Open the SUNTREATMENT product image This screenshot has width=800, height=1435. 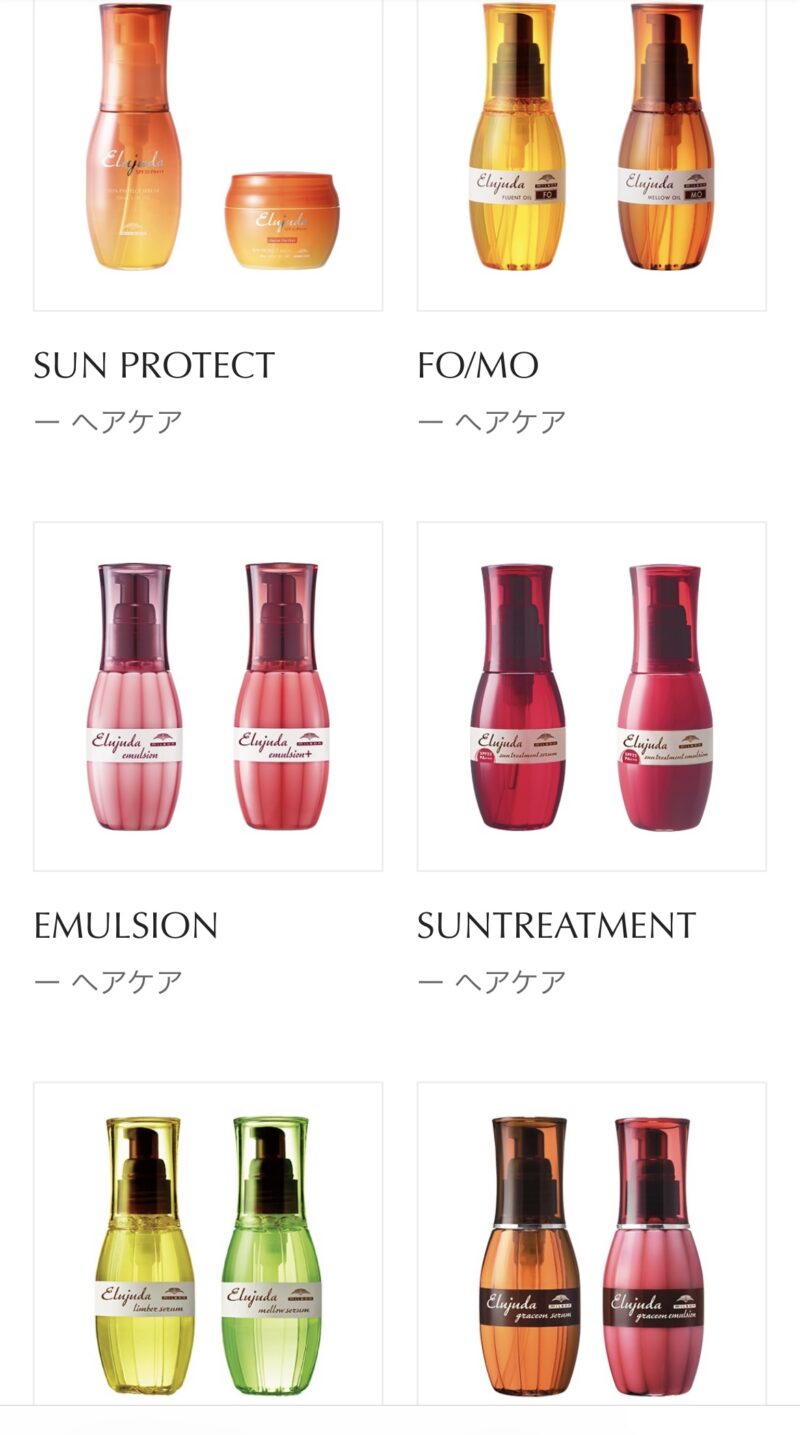(x=592, y=696)
